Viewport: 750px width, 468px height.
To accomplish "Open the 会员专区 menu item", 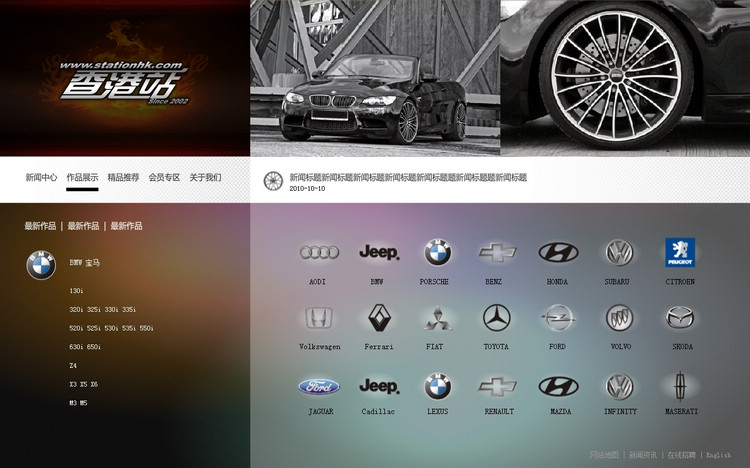I will 164,178.
